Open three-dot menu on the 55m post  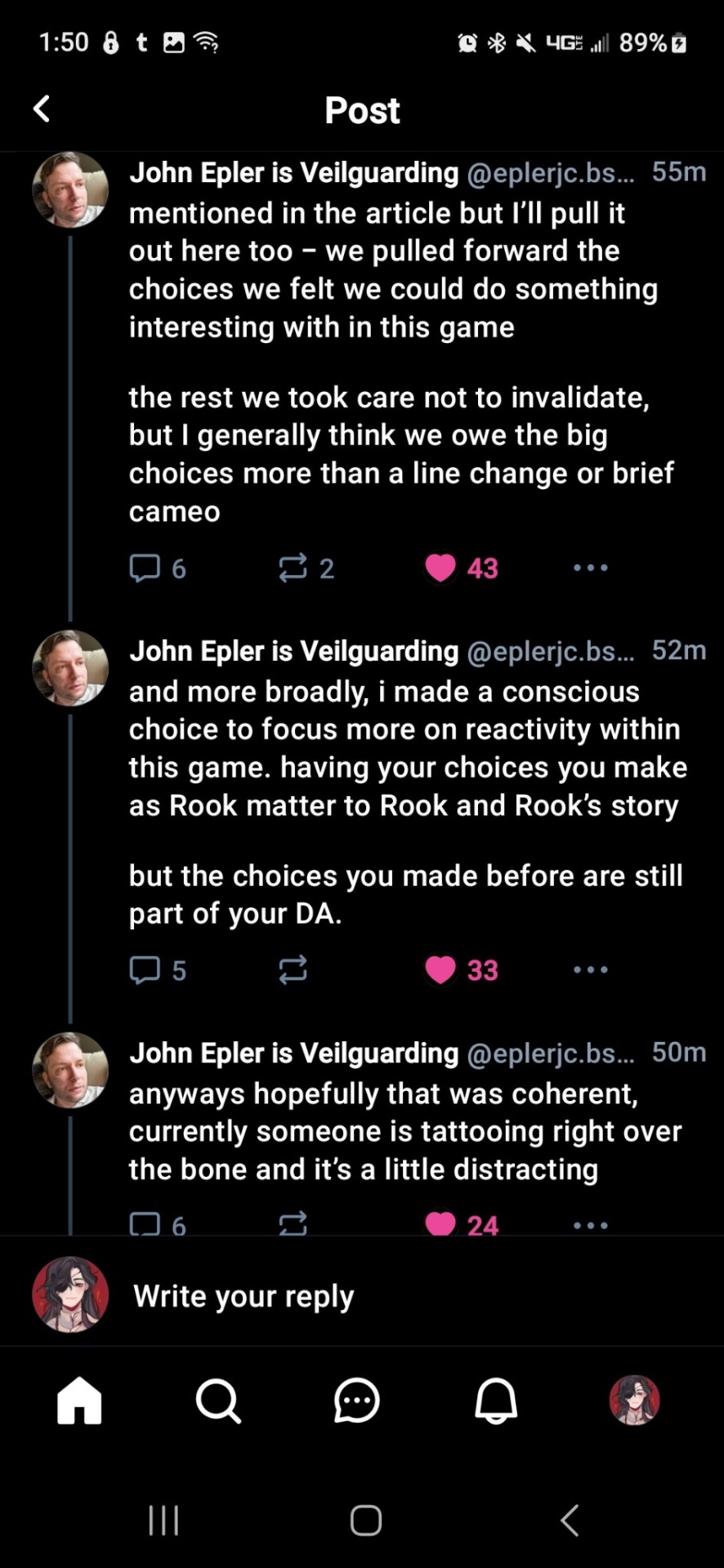click(x=590, y=568)
